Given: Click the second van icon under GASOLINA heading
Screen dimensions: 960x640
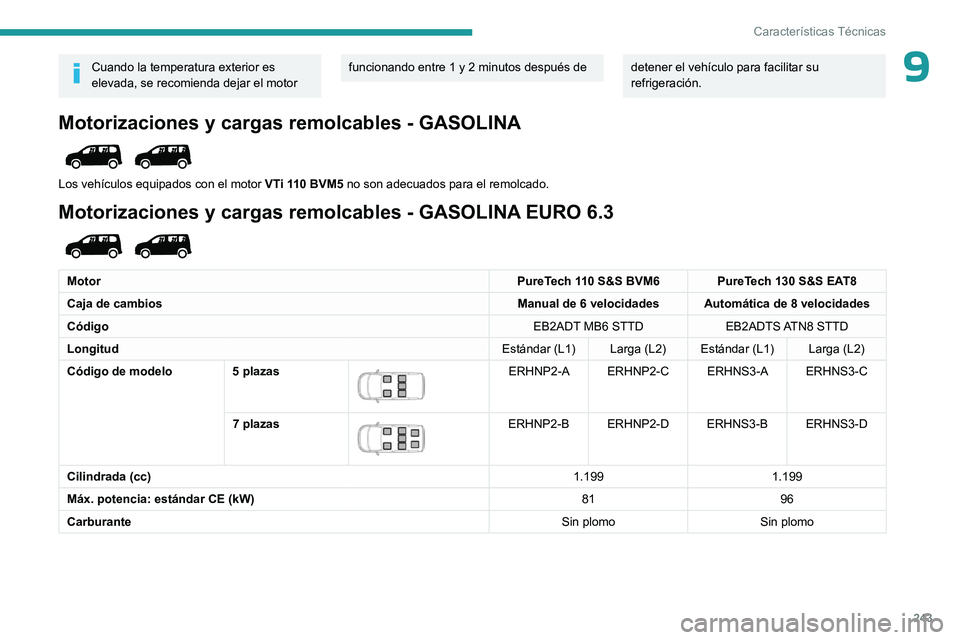Looking at the screenshot, I should pos(163,156).
